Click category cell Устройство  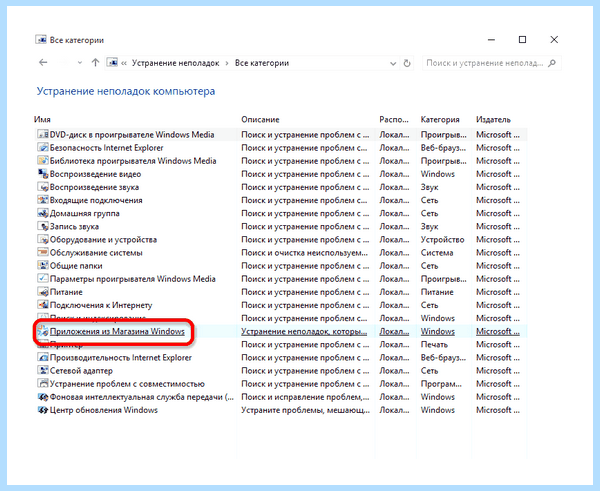tap(442, 240)
